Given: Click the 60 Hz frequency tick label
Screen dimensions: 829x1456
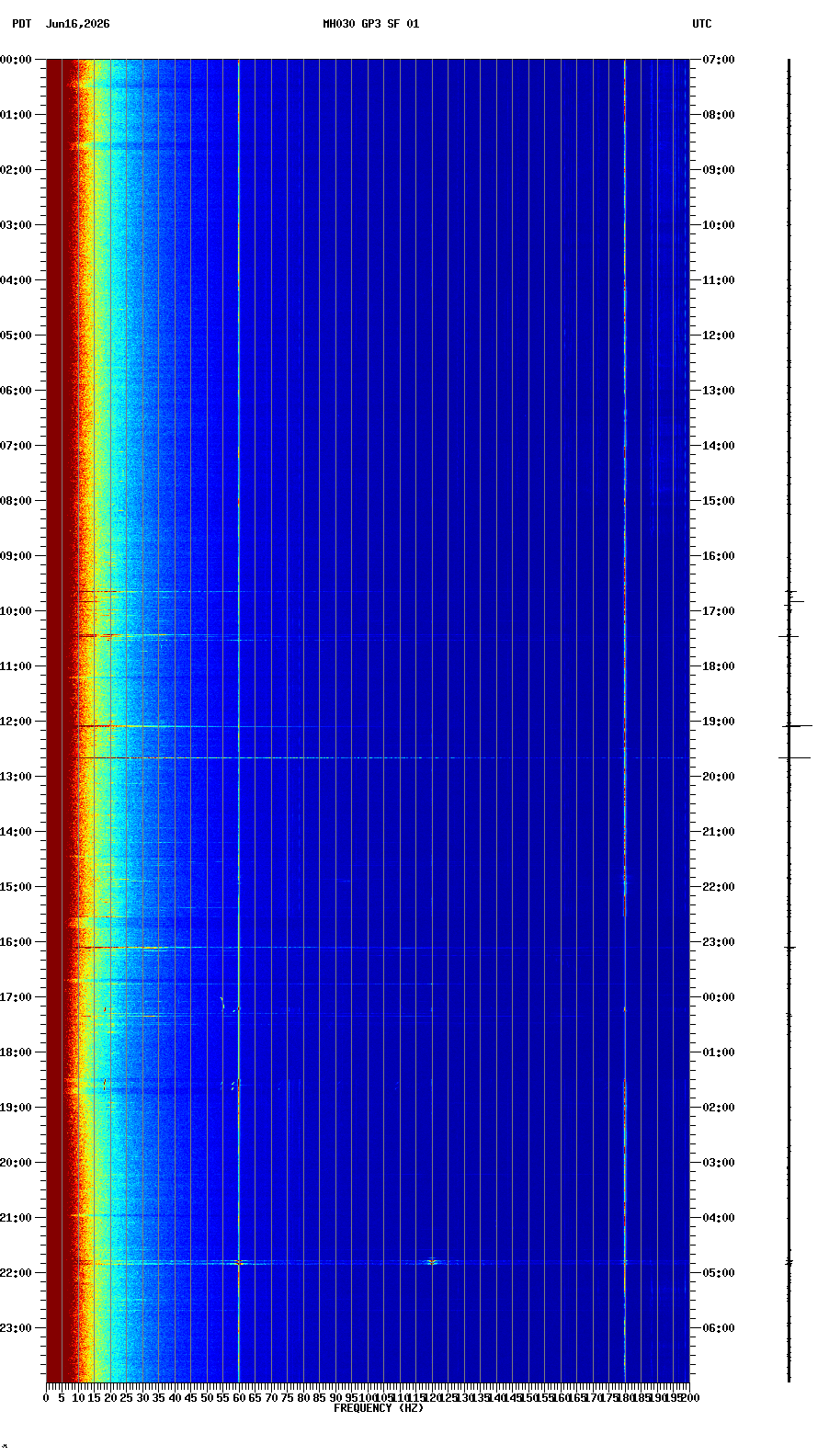Looking at the screenshot, I should [x=239, y=1398].
